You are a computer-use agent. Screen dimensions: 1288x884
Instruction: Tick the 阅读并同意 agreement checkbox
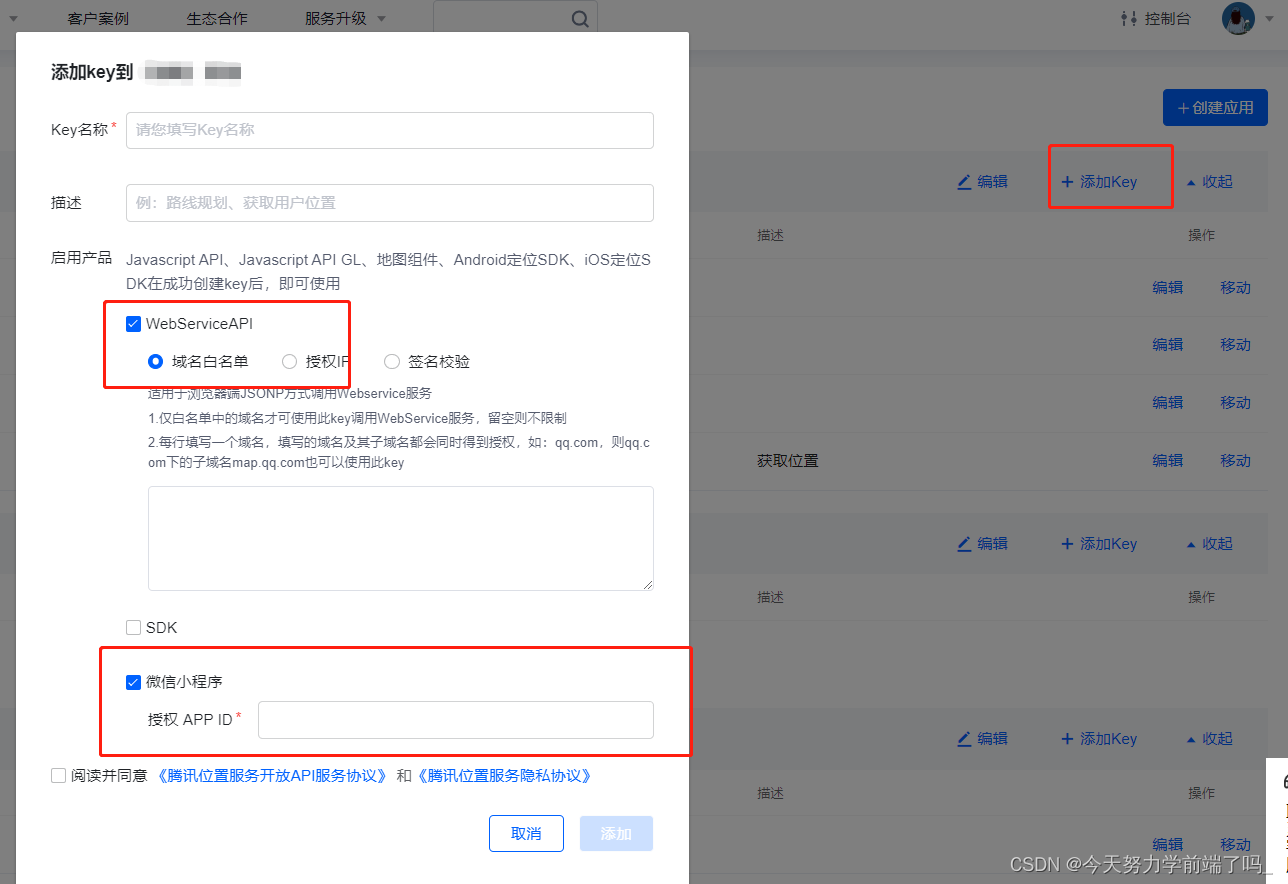58,776
